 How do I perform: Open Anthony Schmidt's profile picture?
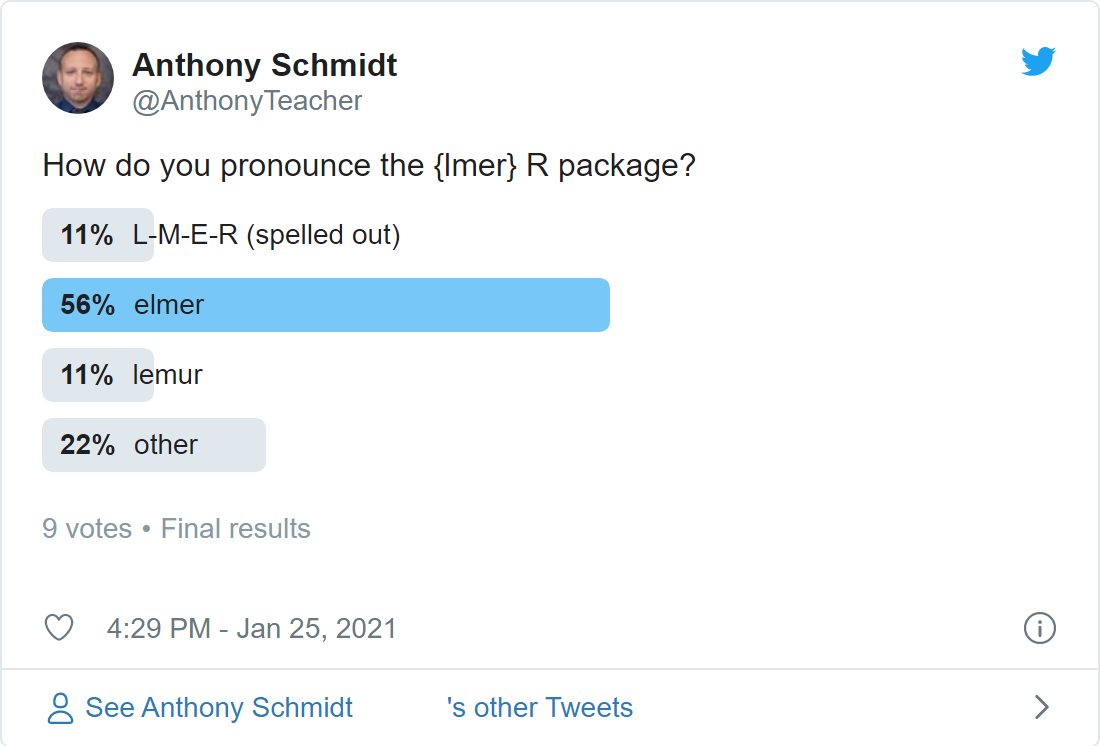(78, 78)
